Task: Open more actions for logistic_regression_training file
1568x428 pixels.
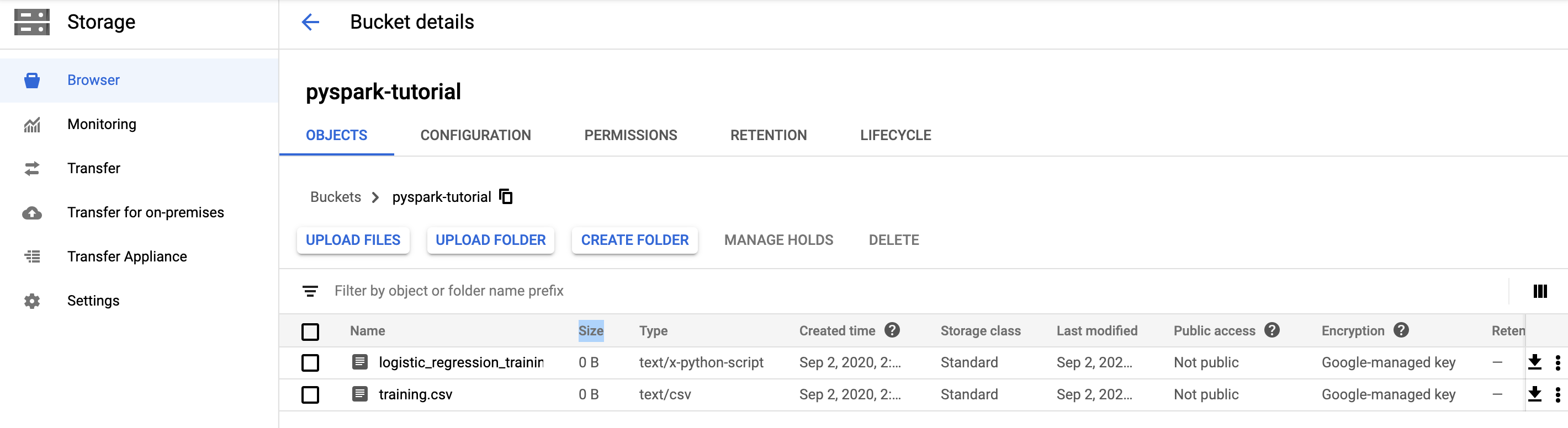Action: pyautogui.click(x=1558, y=362)
